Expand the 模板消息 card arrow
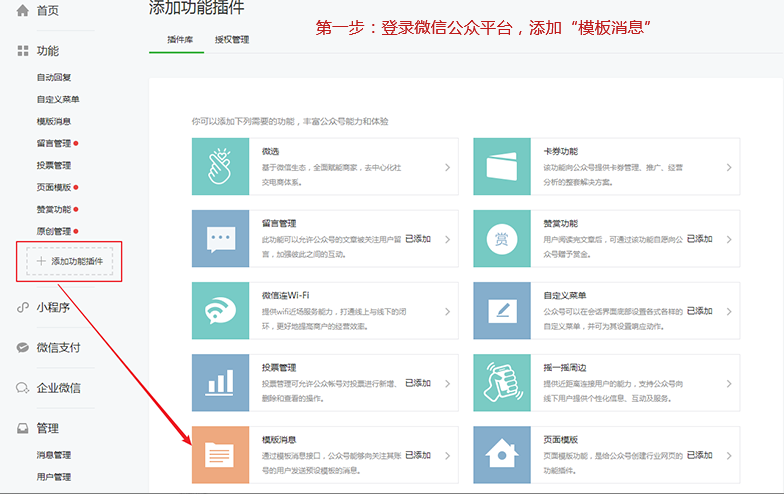 (448, 456)
